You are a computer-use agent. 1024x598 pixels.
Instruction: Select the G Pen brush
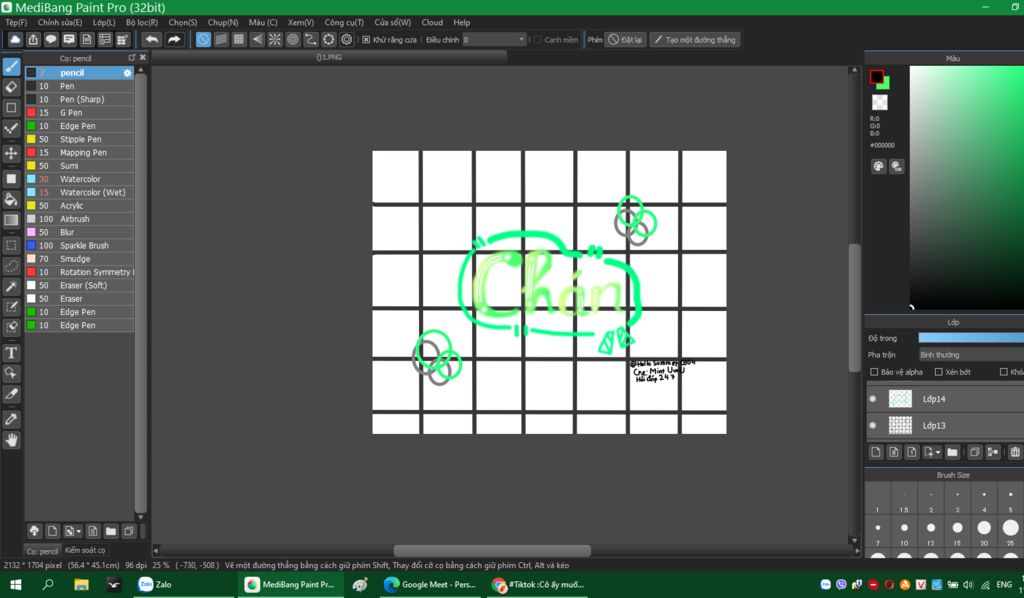pyautogui.click(x=80, y=113)
